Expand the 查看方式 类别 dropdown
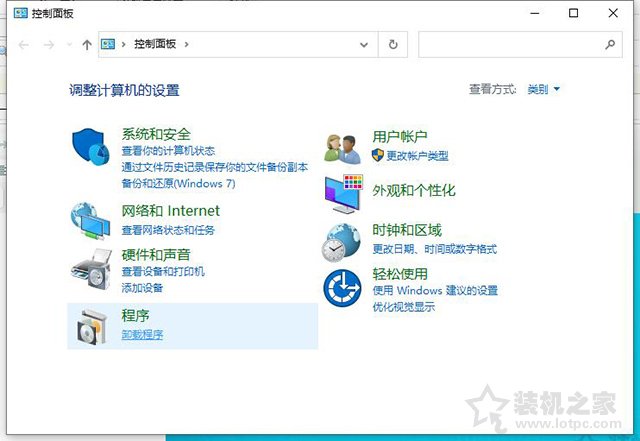Screen dimensions: 640x441 click(x=543, y=90)
